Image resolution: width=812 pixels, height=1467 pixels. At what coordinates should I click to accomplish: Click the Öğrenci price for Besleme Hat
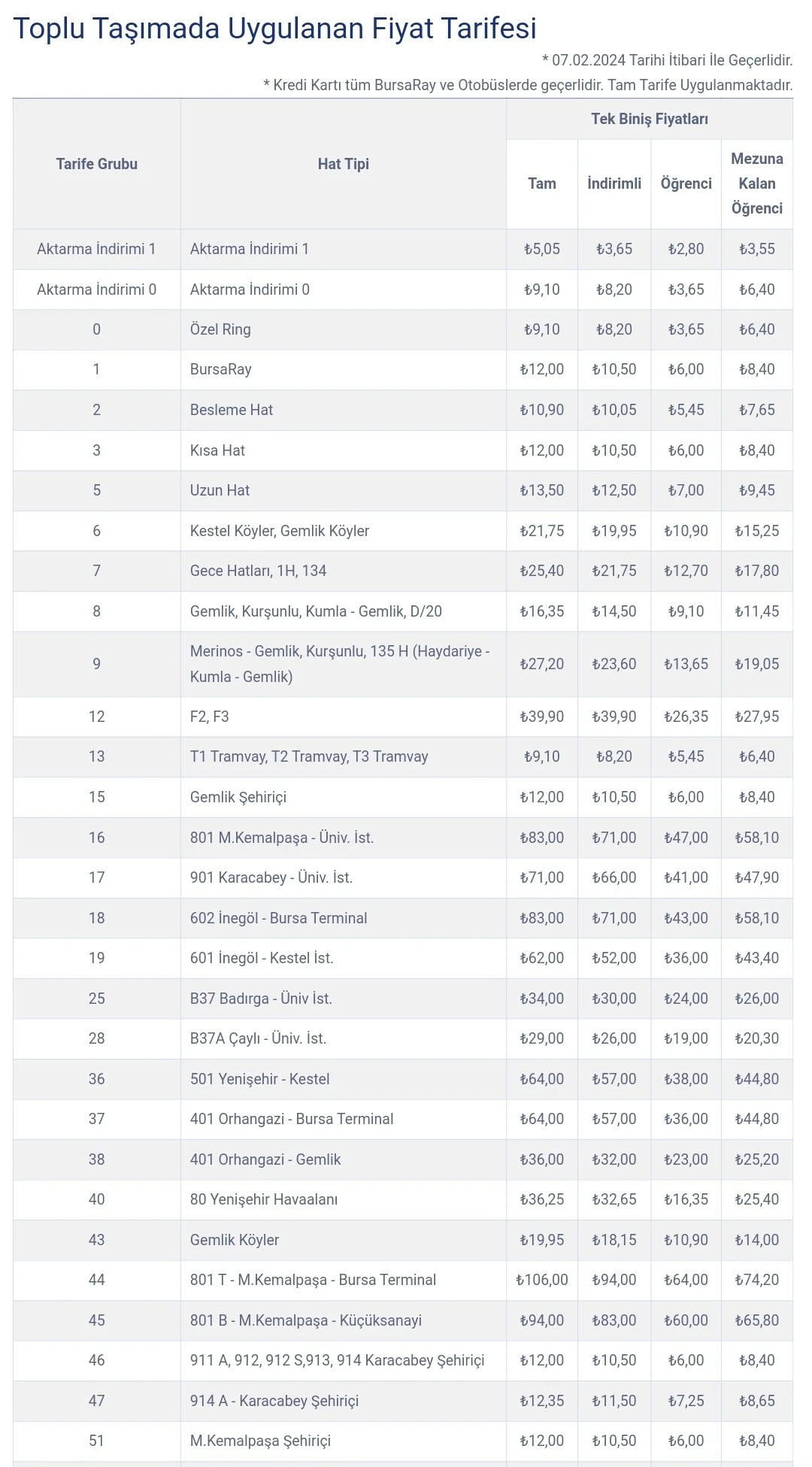(686, 410)
